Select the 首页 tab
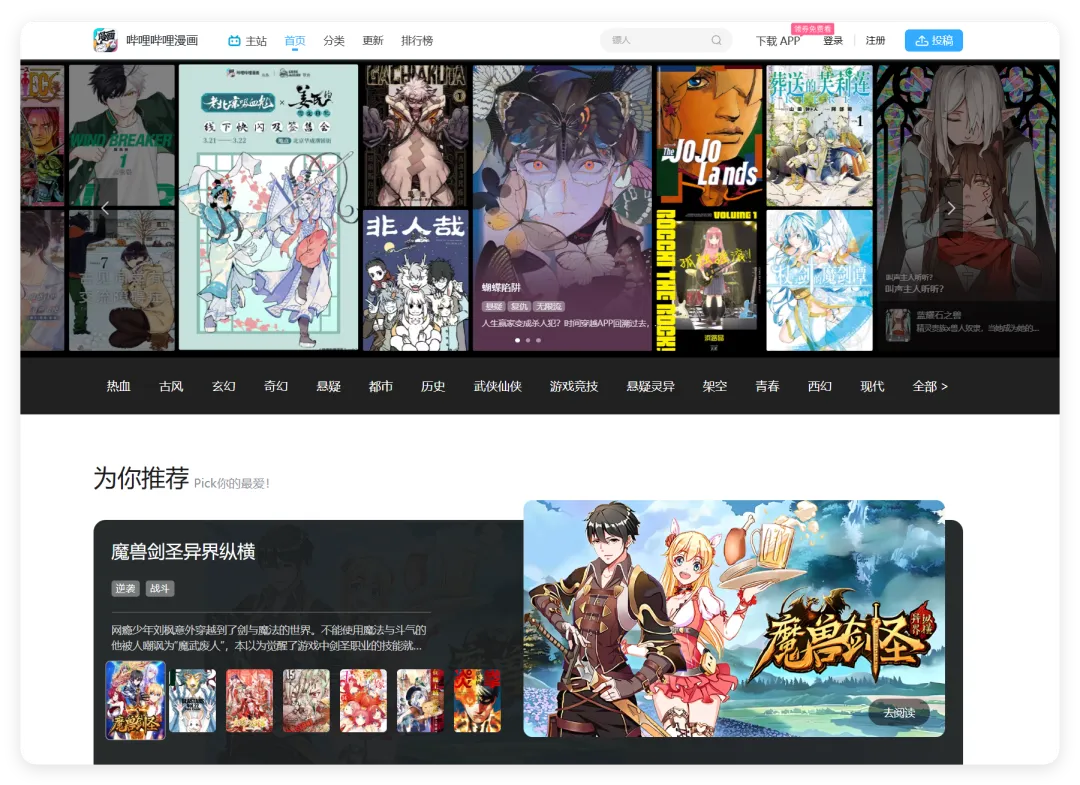The width and height of the screenshot is (1080, 785). click(x=295, y=41)
